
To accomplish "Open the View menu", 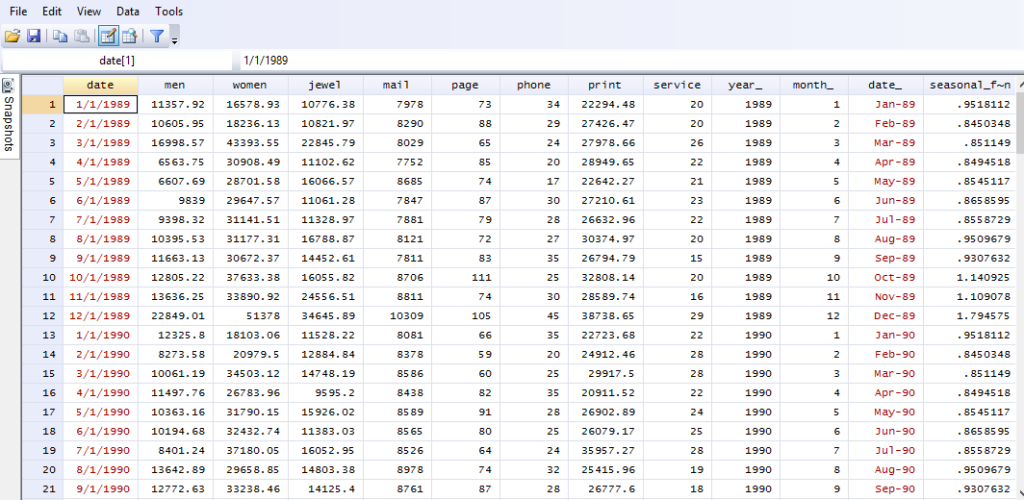I will tap(89, 11).
